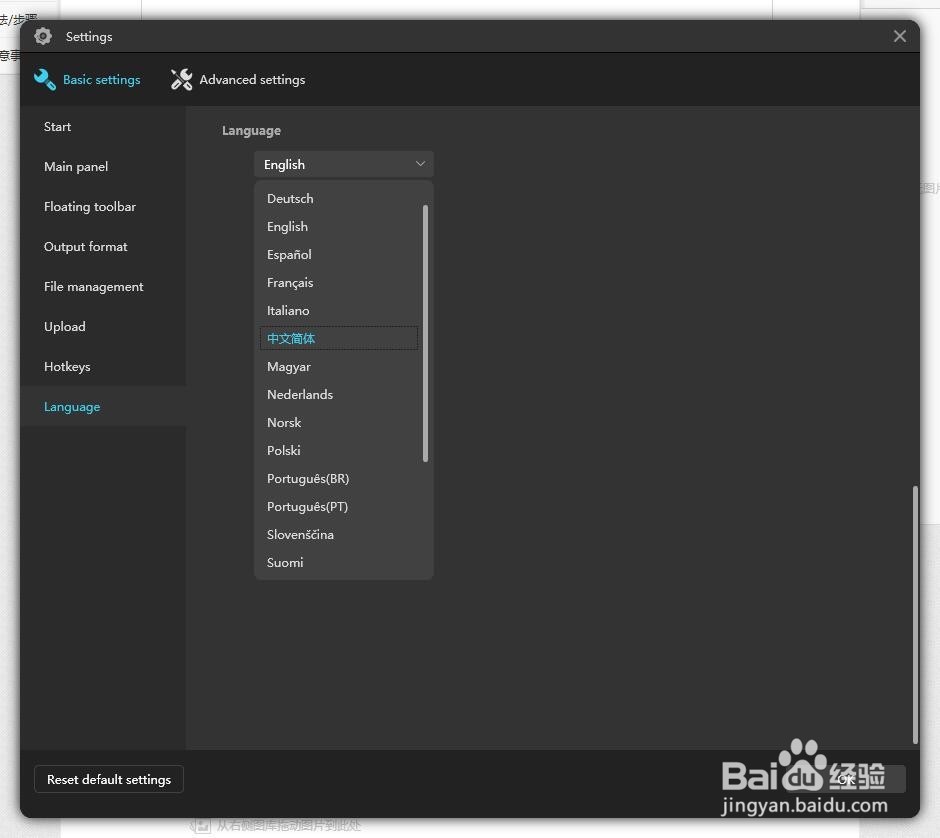Open the Start settings section
Image resolution: width=940 pixels, height=838 pixels.
(103, 126)
